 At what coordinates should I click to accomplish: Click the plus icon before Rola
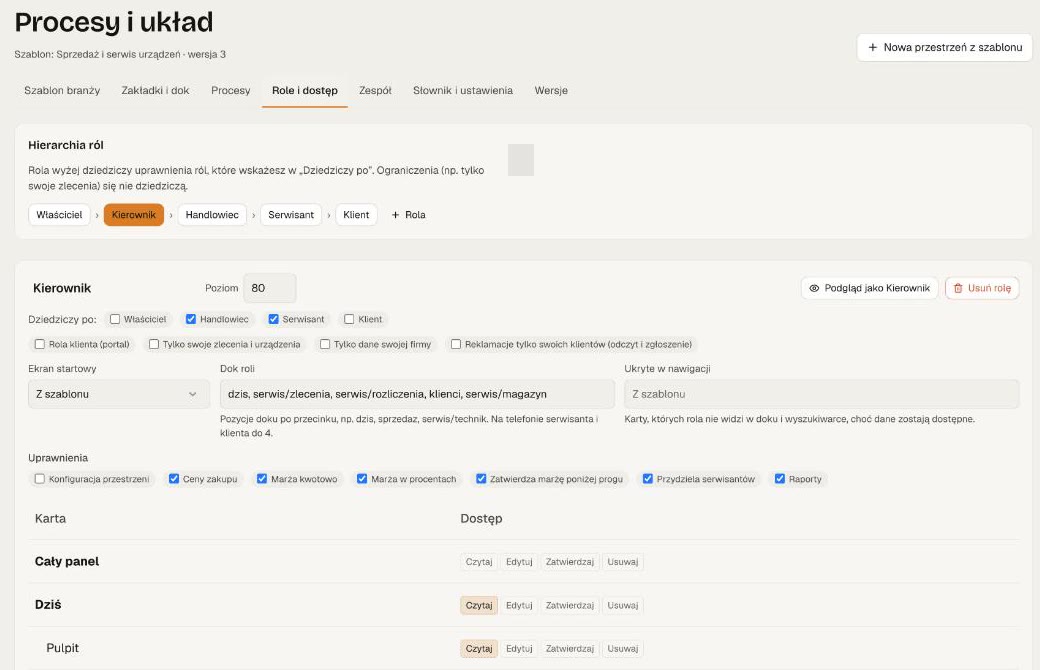coord(396,215)
